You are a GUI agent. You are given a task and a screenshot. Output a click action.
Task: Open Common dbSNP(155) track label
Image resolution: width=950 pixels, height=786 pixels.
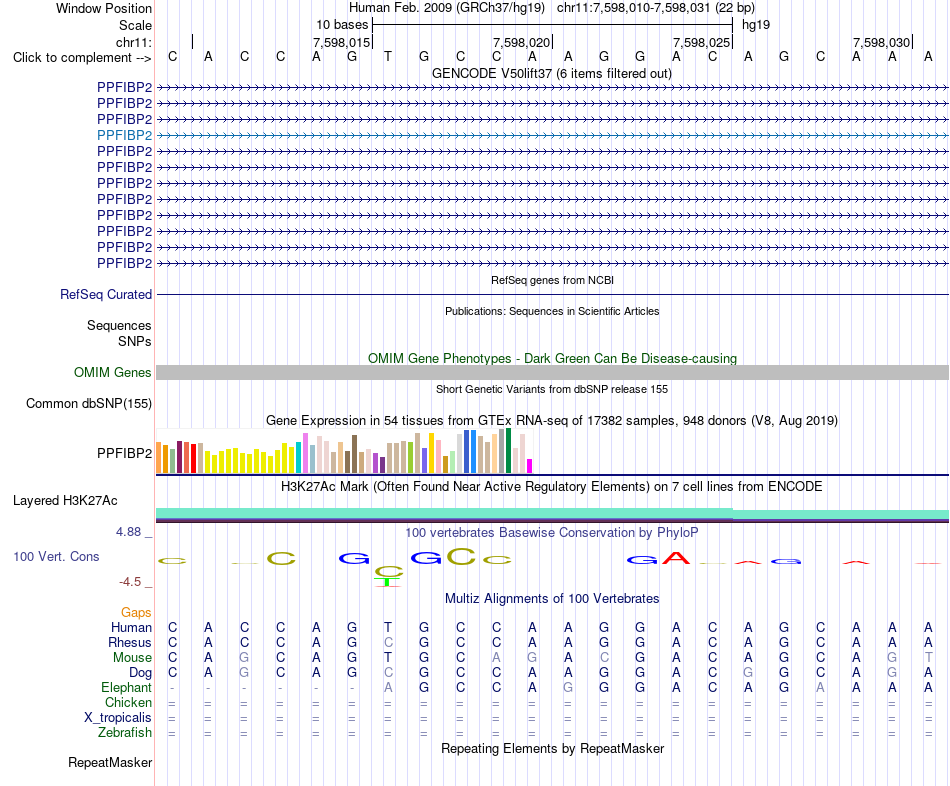click(x=88, y=404)
